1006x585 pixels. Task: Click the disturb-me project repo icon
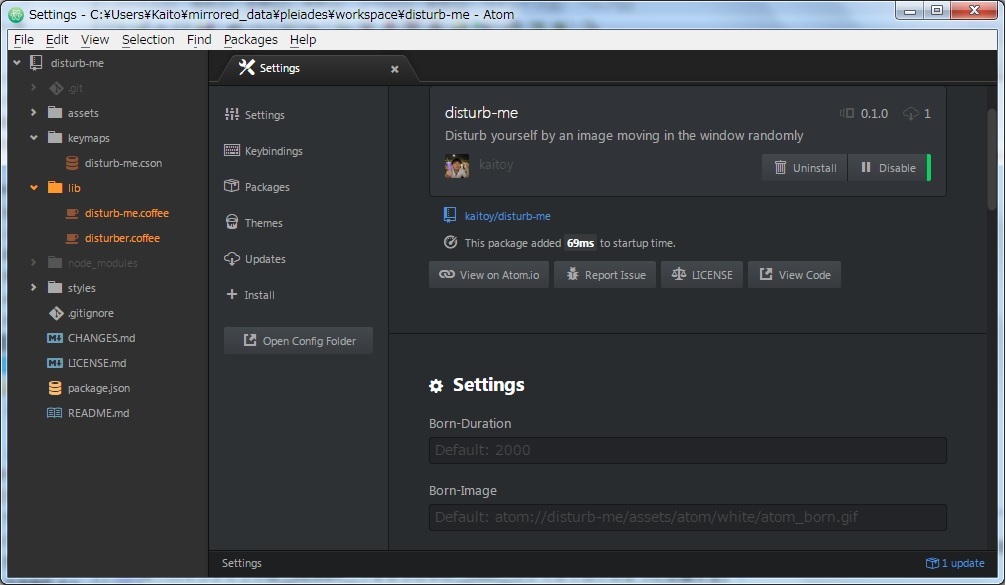tap(37, 63)
